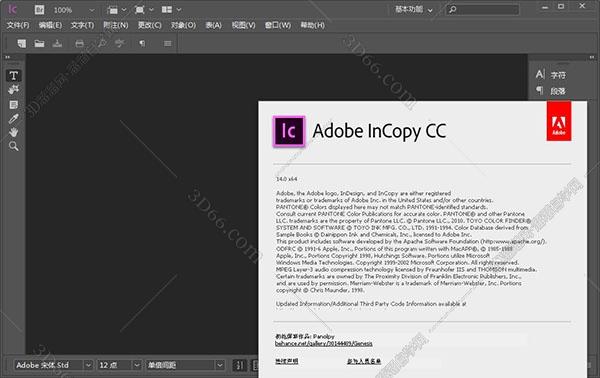Create a new document with the toolbar icon
The width and height of the screenshot is (600, 378).
click(x=22, y=43)
